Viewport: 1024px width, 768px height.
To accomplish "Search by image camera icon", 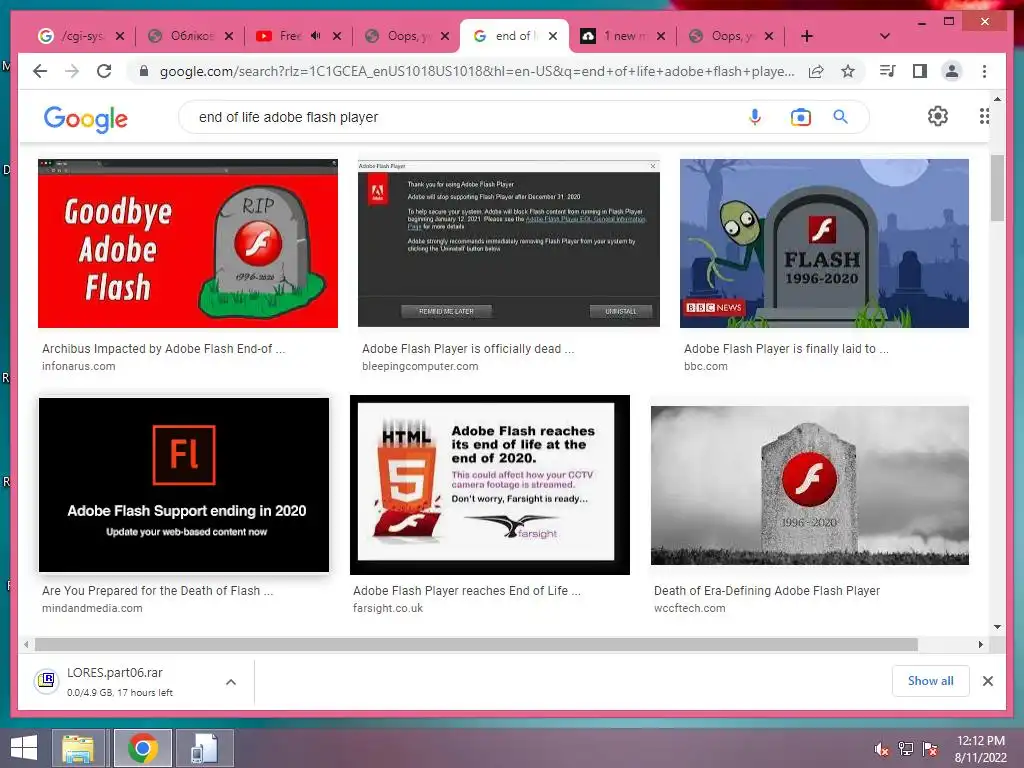I will tap(801, 117).
